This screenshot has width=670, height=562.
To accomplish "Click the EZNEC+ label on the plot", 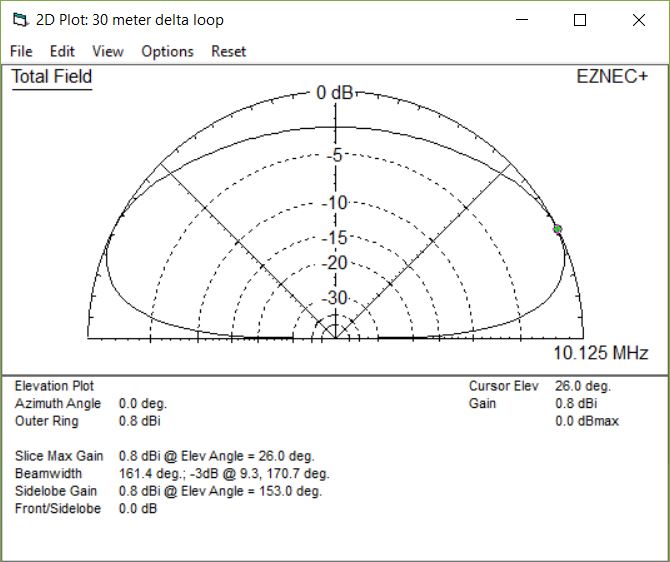I will 612,77.
